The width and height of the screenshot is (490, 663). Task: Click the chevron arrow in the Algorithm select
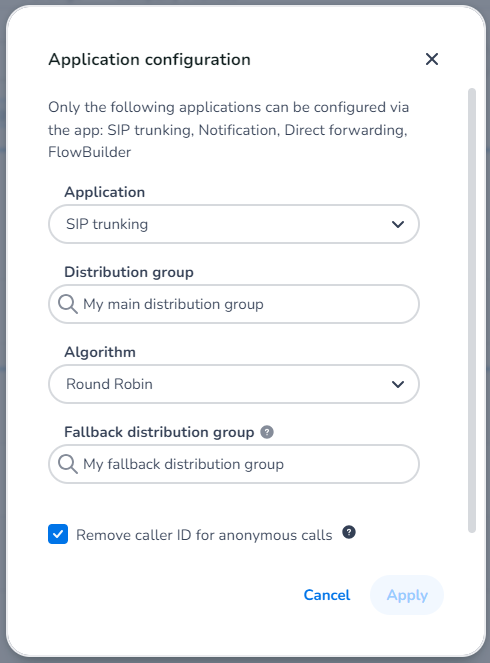(x=398, y=384)
